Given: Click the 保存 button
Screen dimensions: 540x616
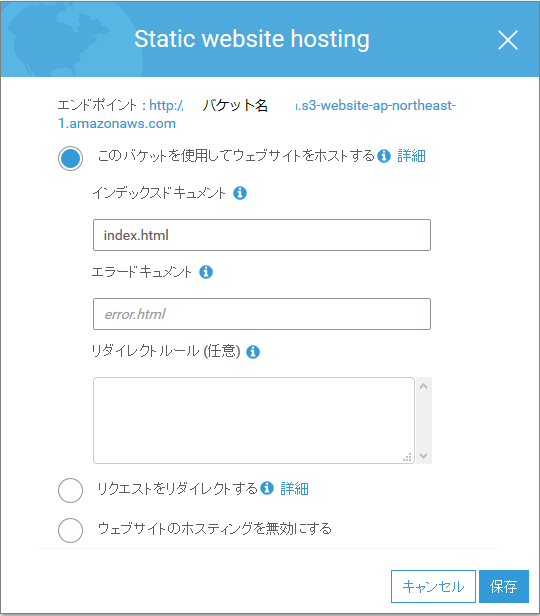Looking at the screenshot, I should (x=503, y=586).
